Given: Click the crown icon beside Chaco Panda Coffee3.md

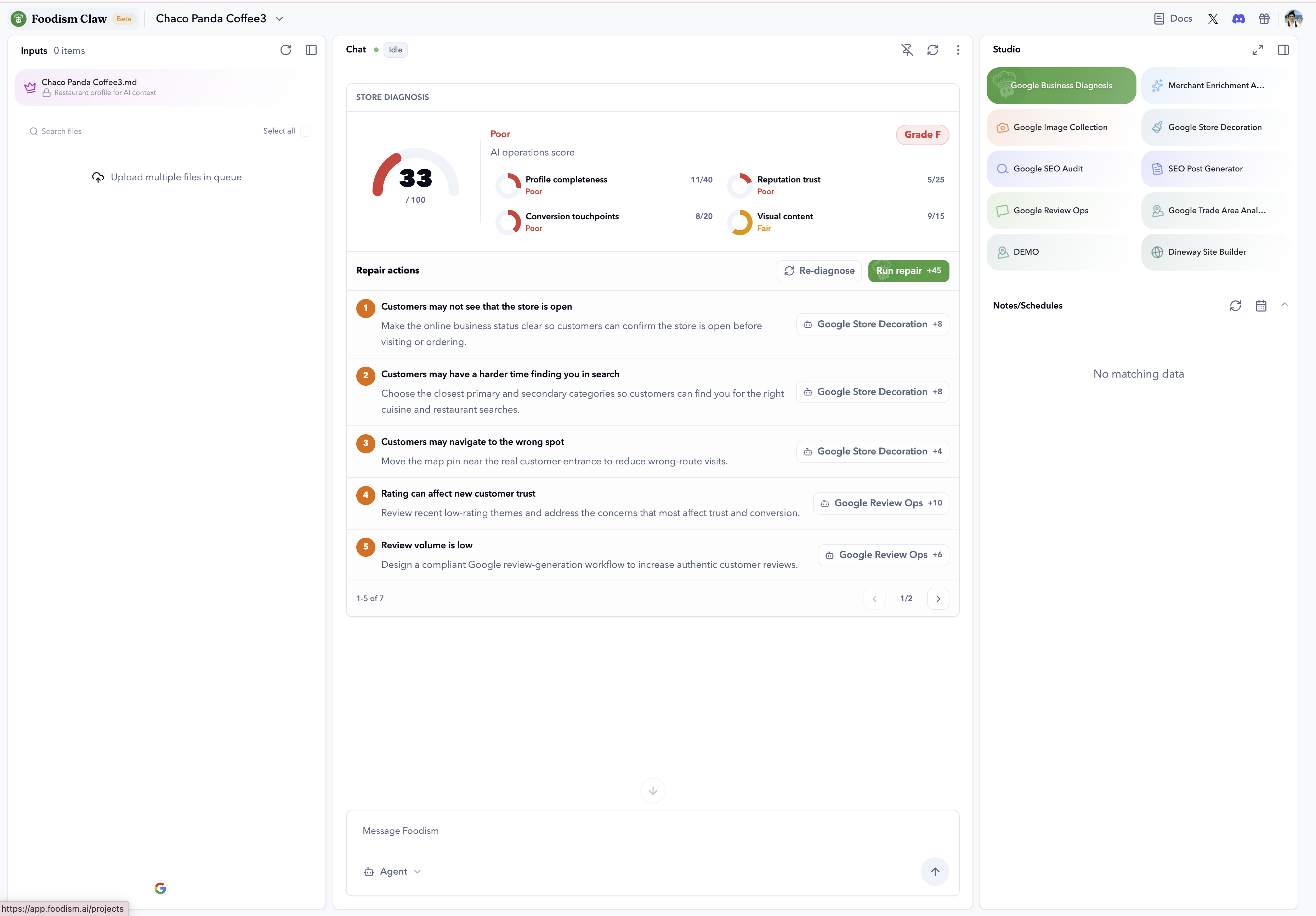Looking at the screenshot, I should (30, 87).
